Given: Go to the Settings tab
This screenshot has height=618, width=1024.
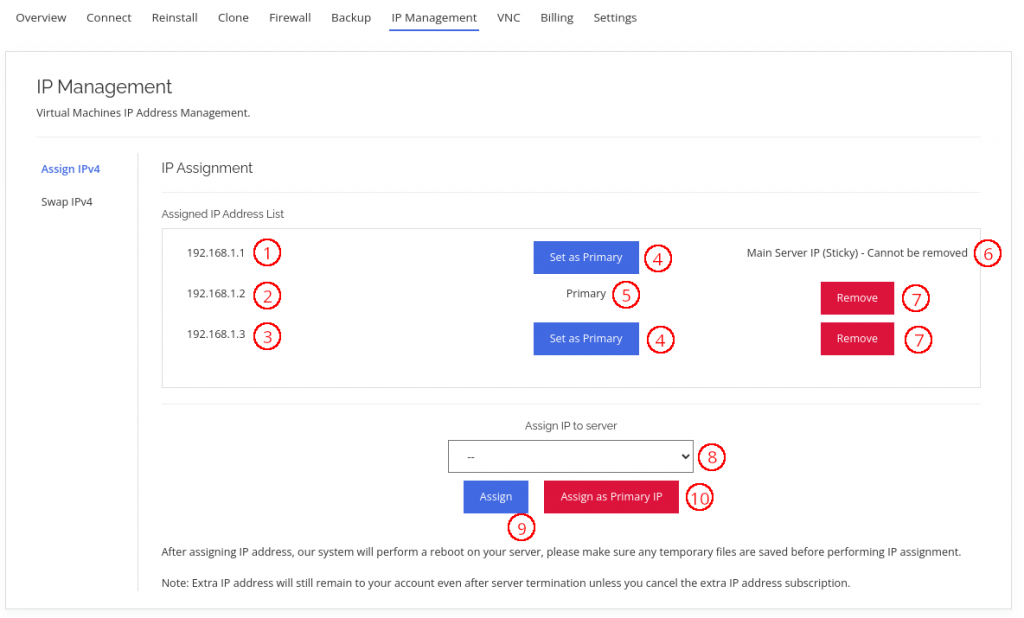Looking at the screenshot, I should pyautogui.click(x=614, y=17).
